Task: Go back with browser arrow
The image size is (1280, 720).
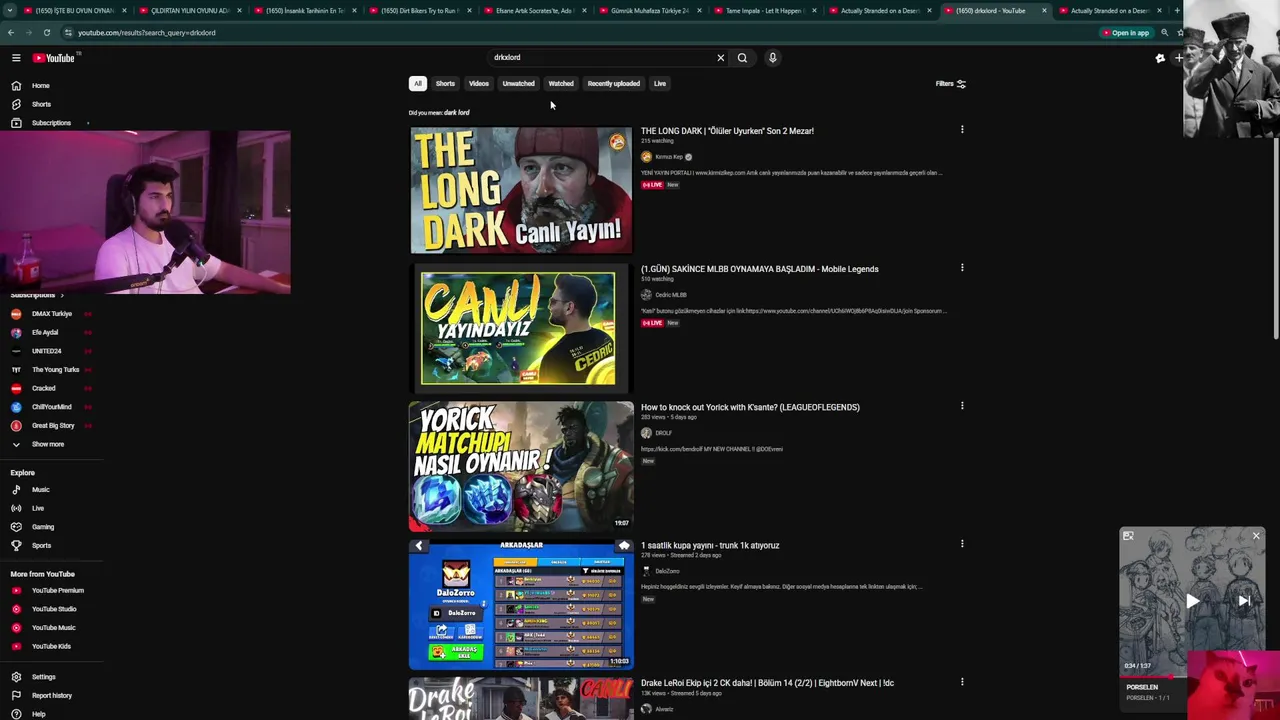Action: click(x=10, y=33)
